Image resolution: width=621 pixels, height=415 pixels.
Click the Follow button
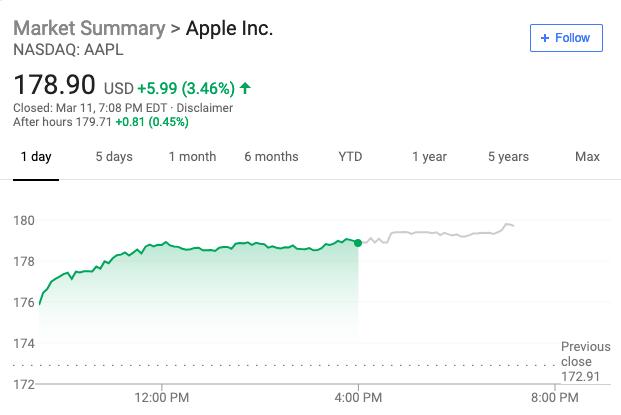point(566,38)
